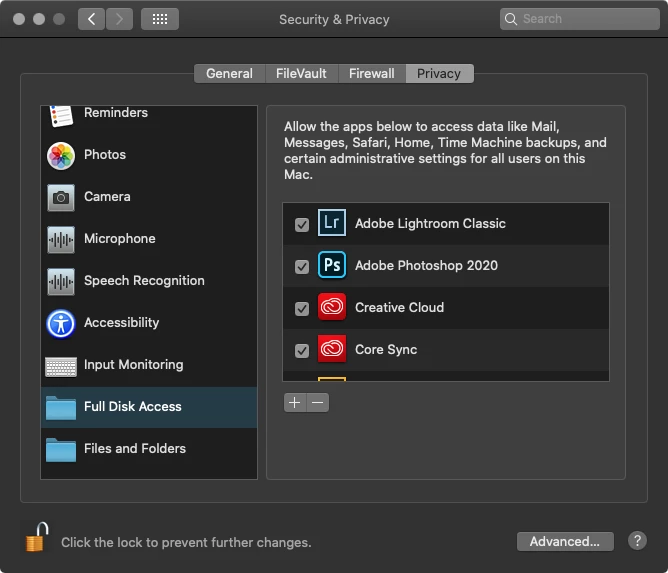Click the Core Sync red icon
Screen dimensions: 668x573
332,348
